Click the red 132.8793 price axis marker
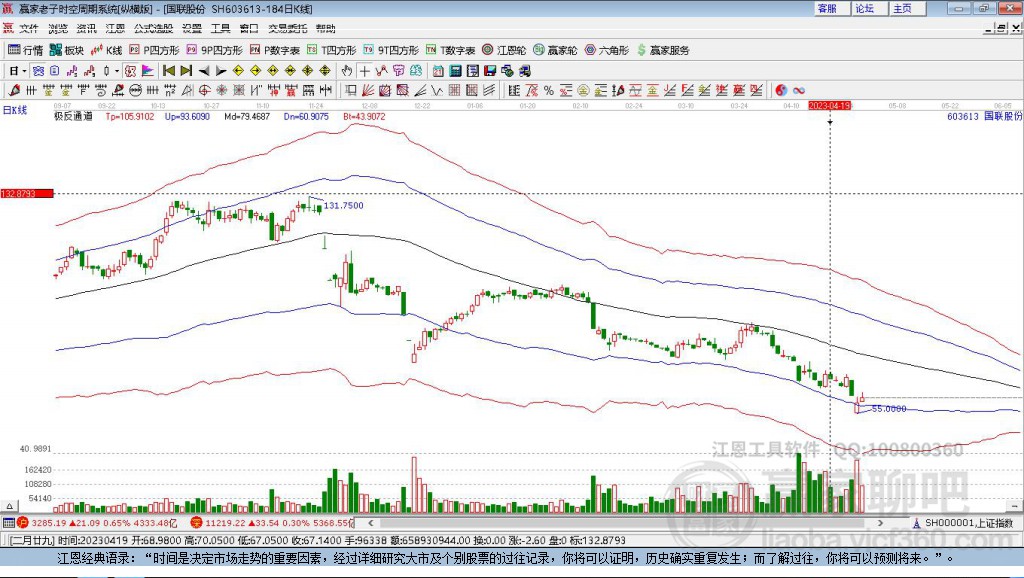This screenshot has width=1024, height=578. [27, 193]
